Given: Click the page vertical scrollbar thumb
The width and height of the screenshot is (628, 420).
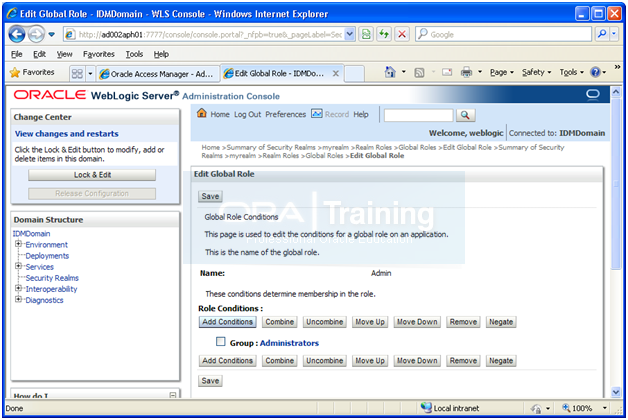Looking at the screenshot, I should (616, 186).
